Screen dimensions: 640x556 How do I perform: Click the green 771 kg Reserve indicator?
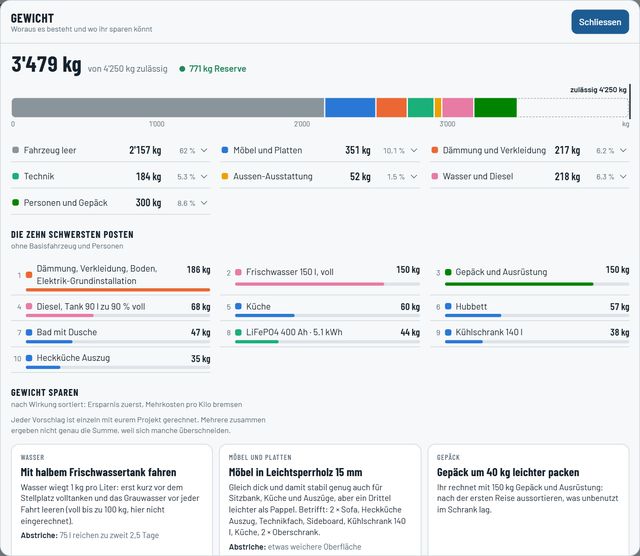click(x=213, y=69)
